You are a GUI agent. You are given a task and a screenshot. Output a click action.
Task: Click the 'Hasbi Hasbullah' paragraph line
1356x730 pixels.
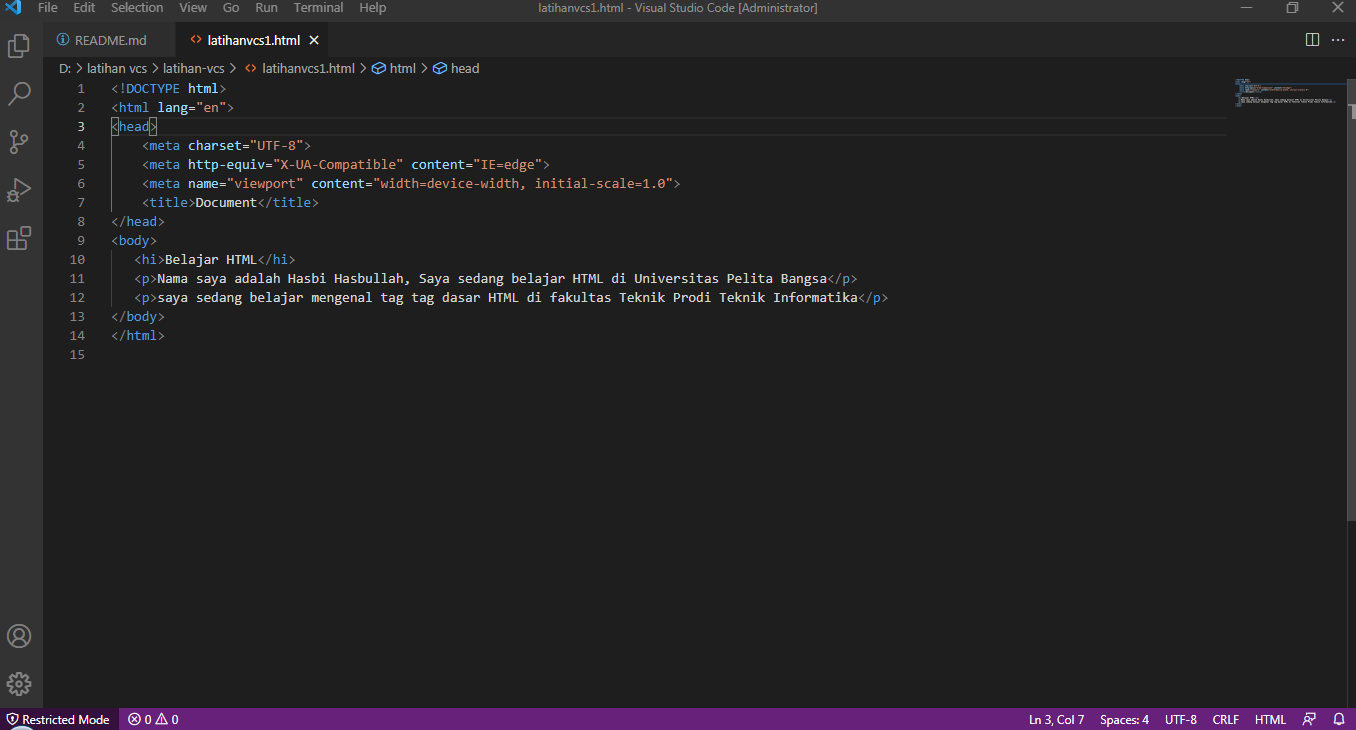tap(496, 278)
